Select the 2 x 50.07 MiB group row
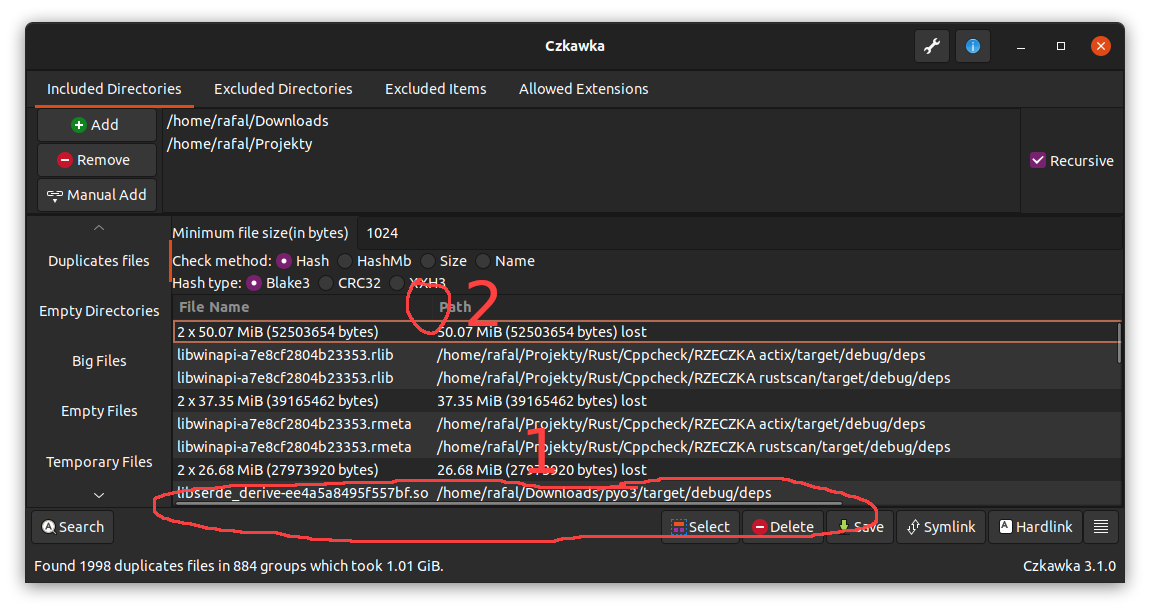Image resolution: width=1150 pixels, height=611 pixels. pos(645,332)
